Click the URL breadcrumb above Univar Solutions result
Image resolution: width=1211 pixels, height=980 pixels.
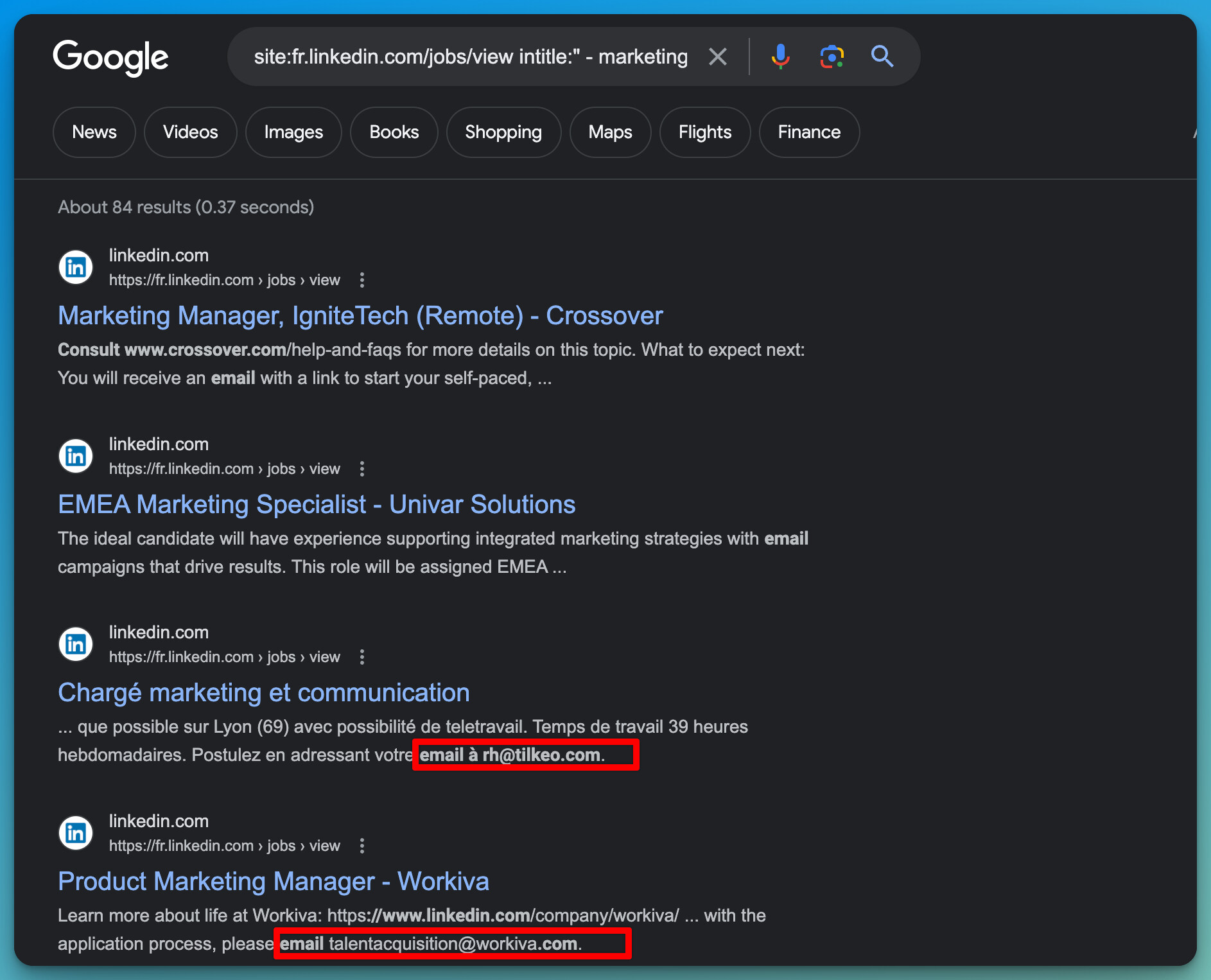(225, 469)
